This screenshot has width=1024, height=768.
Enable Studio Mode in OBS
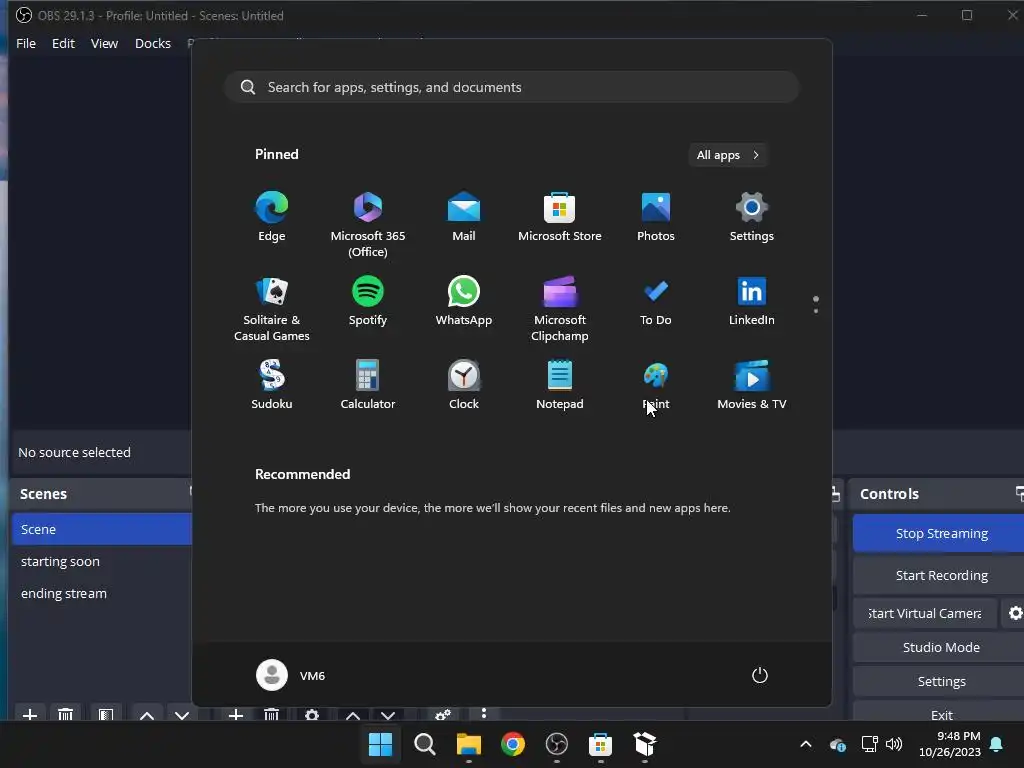tap(938, 647)
